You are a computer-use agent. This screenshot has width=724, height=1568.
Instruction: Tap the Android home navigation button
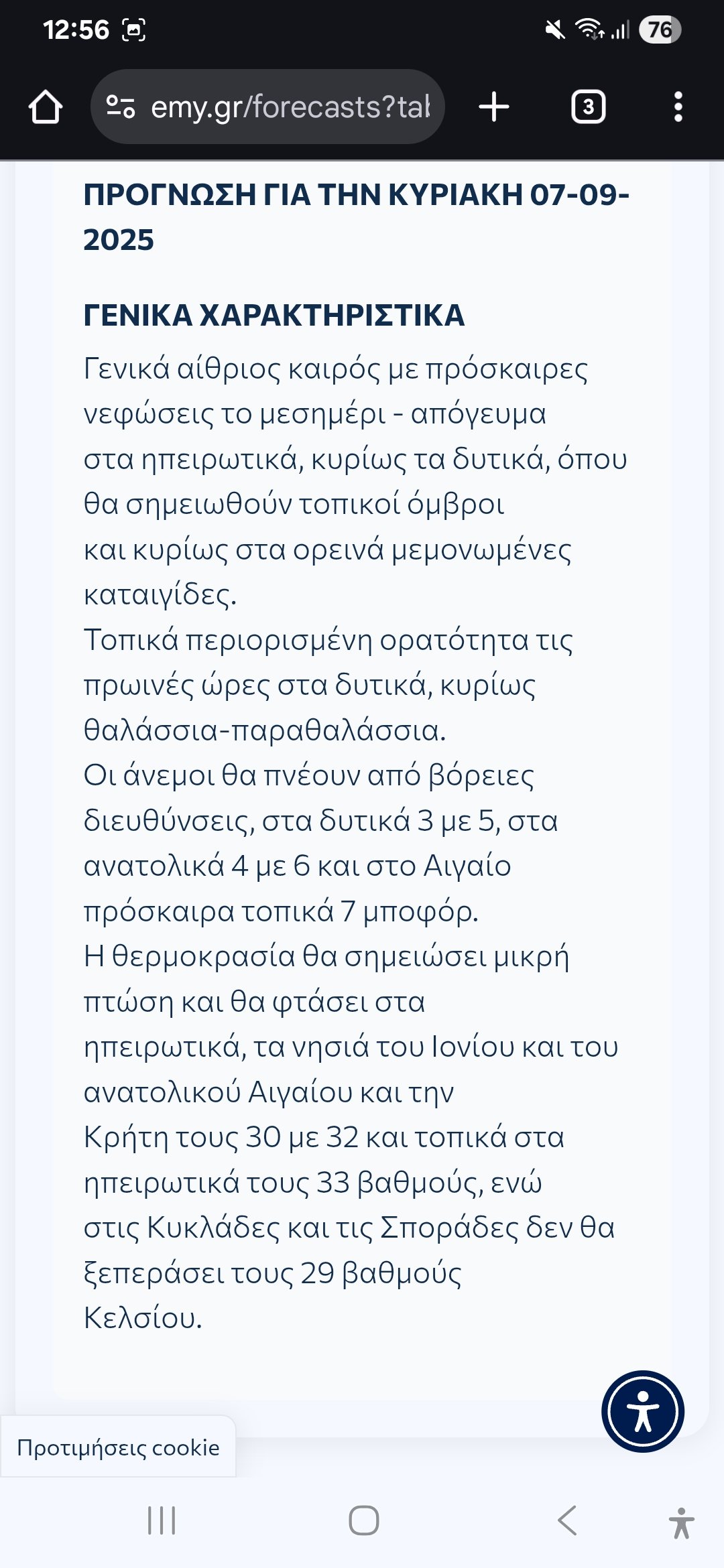click(x=363, y=1520)
